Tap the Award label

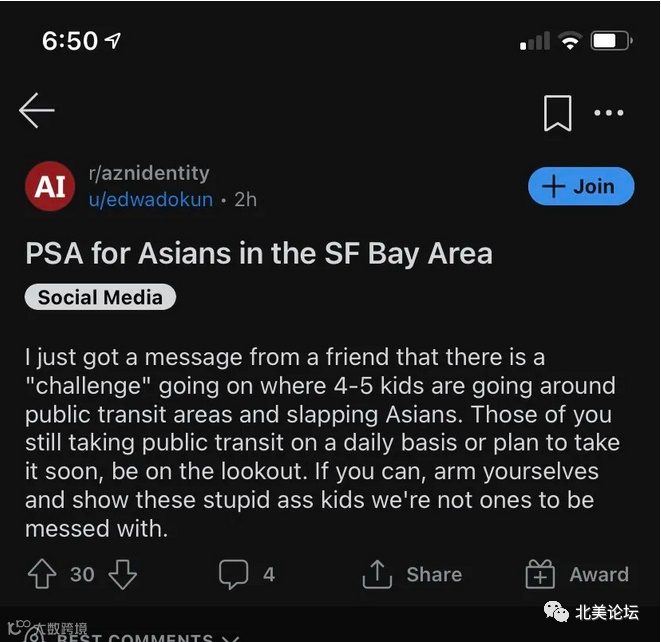[599, 575]
